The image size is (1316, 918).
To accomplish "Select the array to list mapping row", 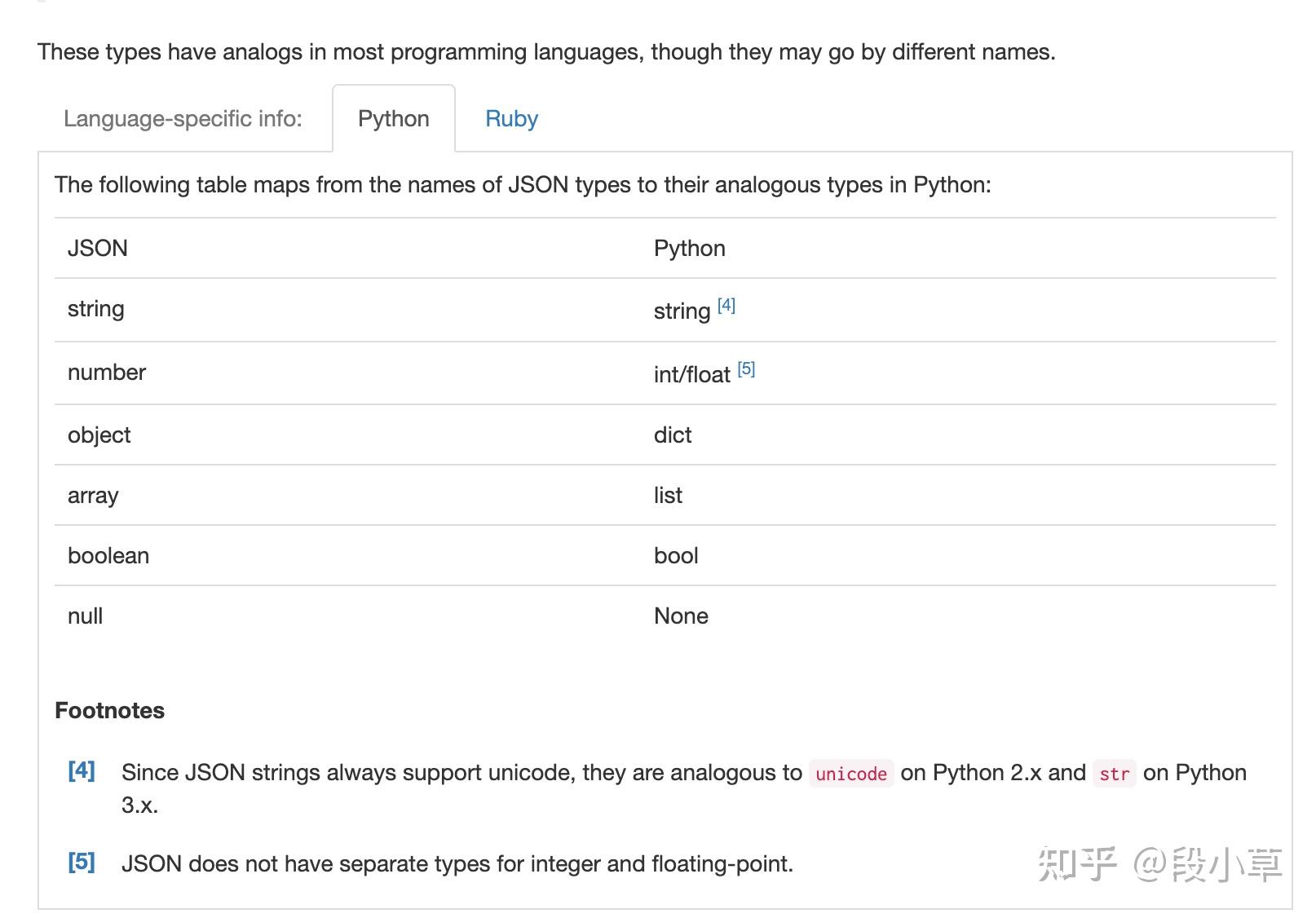I will [93, 495].
